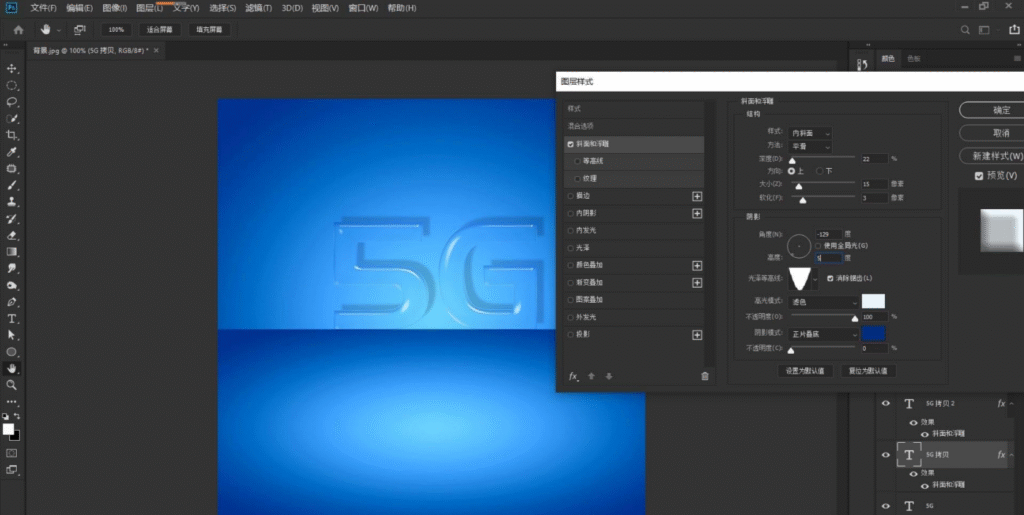Open the File (文件) menu
The height and width of the screenshot is (515, 1024).
click(43, 8)
